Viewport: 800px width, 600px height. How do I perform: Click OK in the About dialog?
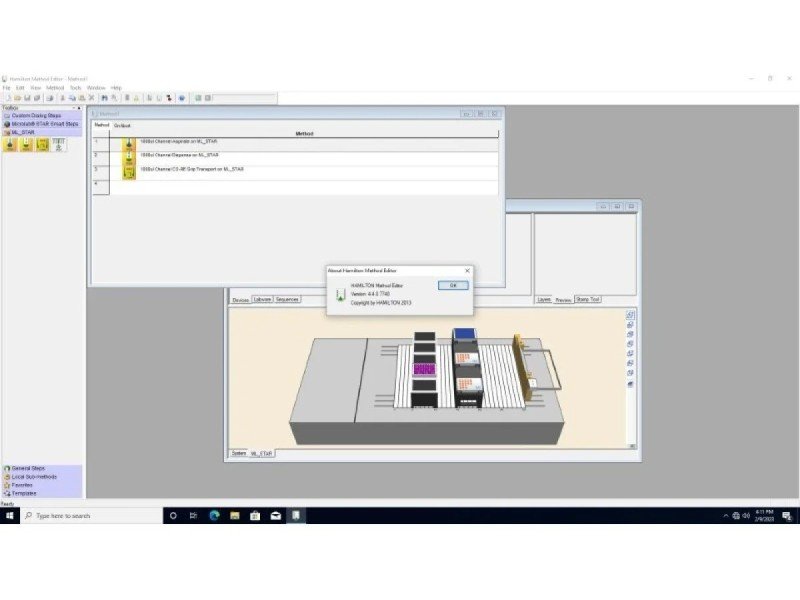pos(452,285)
